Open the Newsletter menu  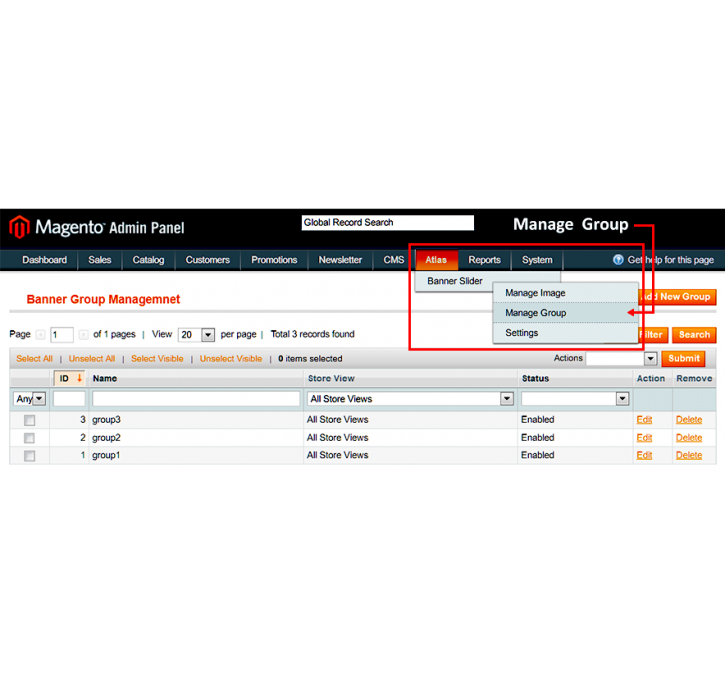click(x=340, y=260)
